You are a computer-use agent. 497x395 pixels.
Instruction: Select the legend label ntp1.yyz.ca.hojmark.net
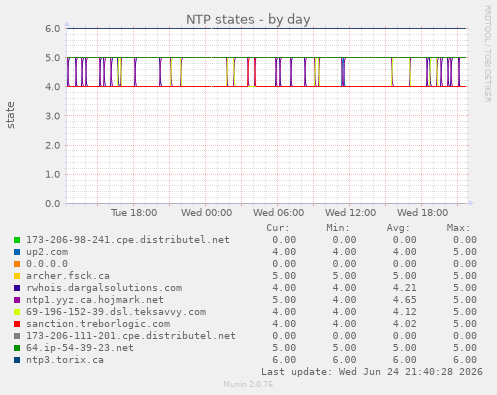pos(95,300)
